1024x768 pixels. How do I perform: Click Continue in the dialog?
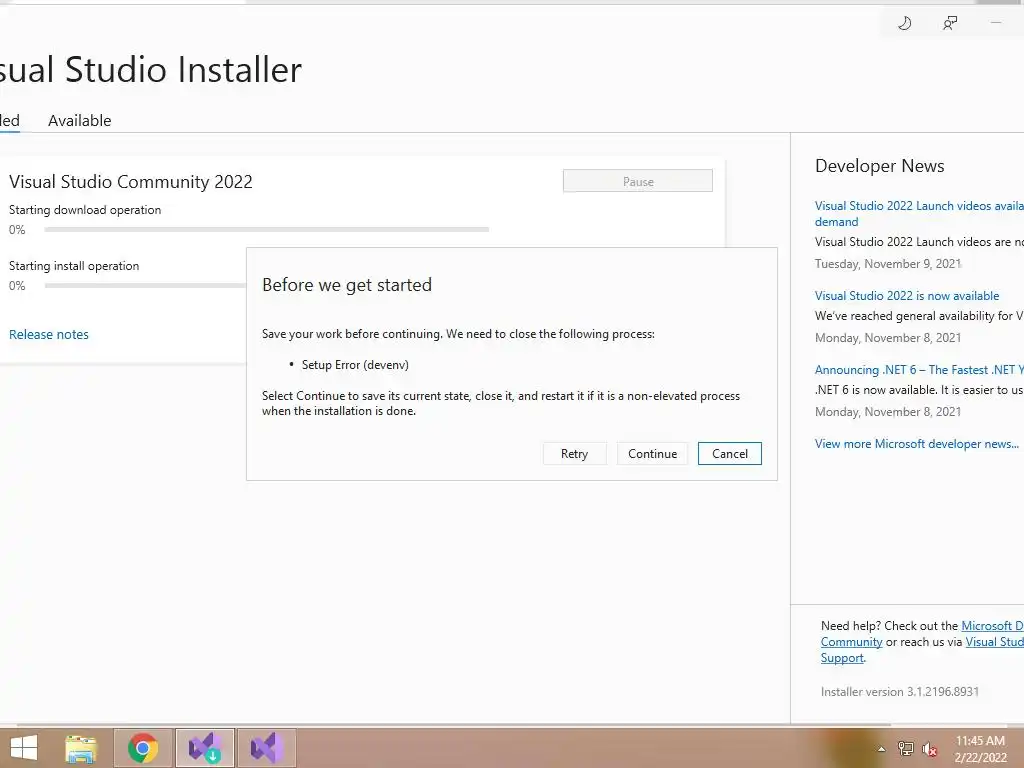pos(652,454)
